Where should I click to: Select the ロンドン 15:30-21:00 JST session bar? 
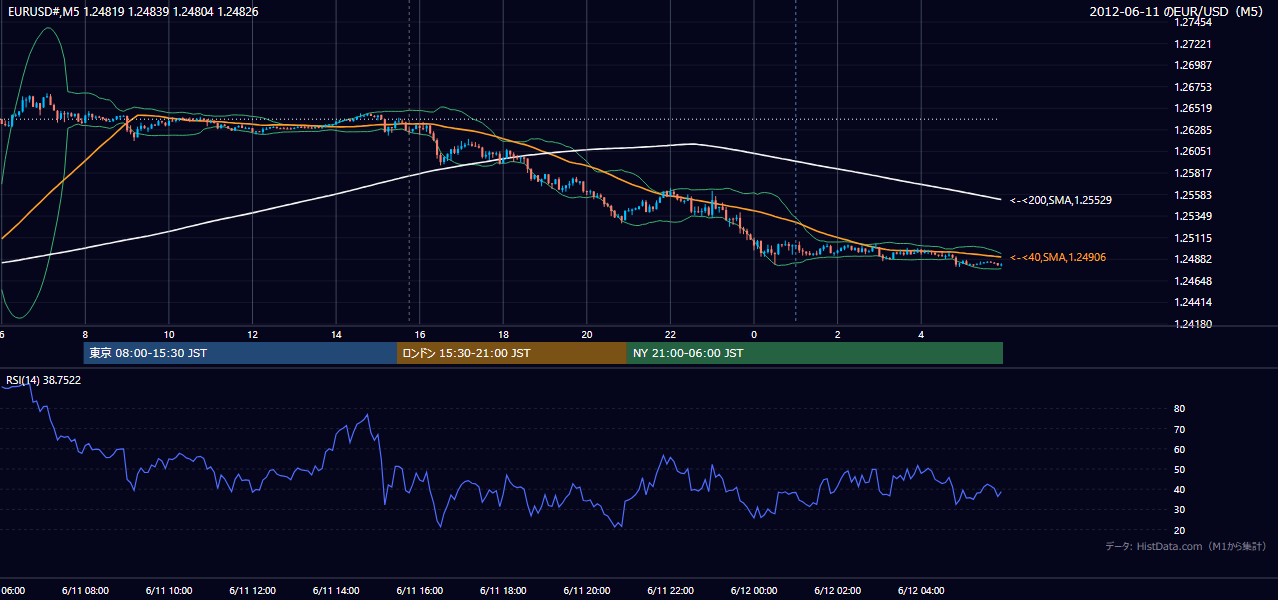pos(512,353)
